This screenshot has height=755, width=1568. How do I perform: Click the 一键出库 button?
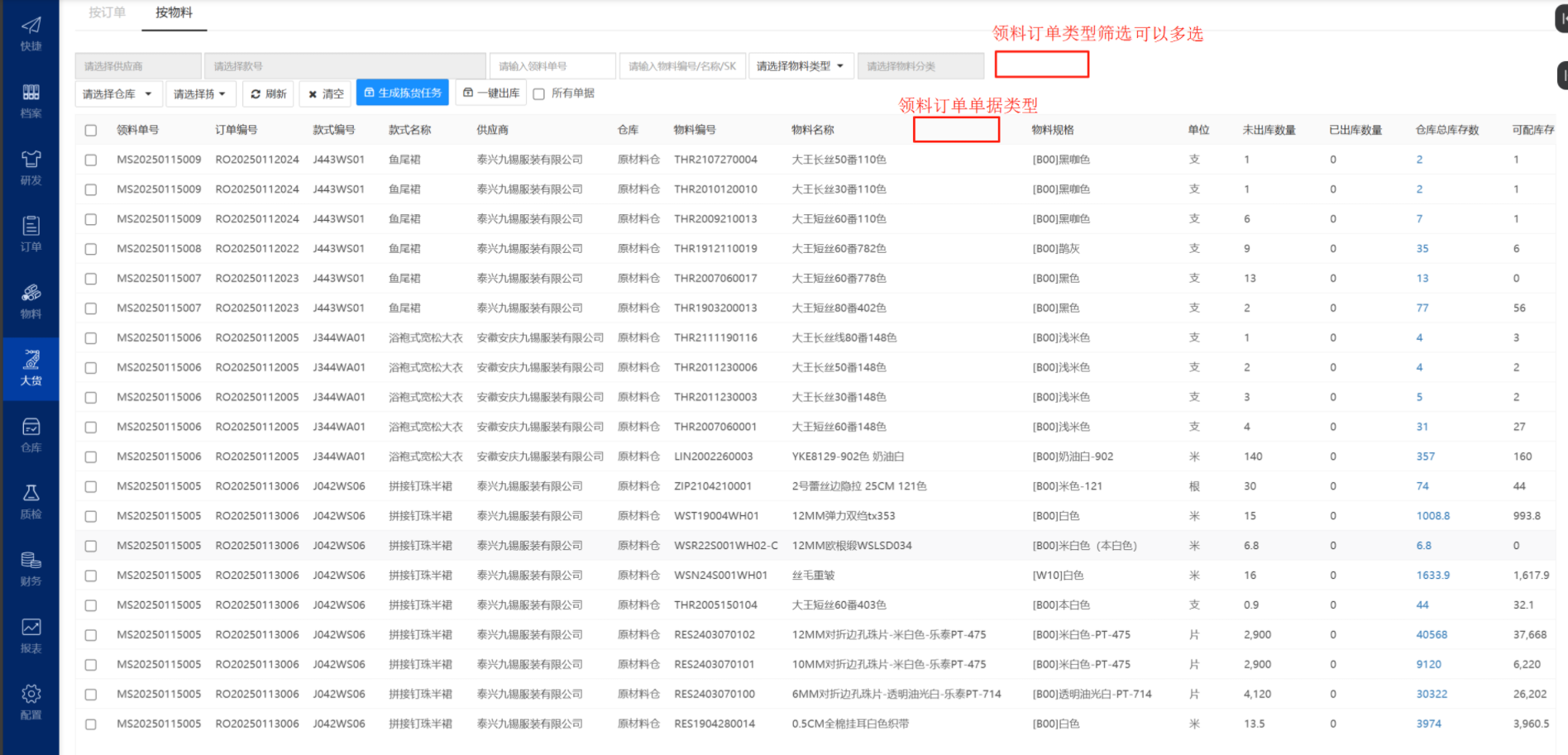click(x=491, y=93)
